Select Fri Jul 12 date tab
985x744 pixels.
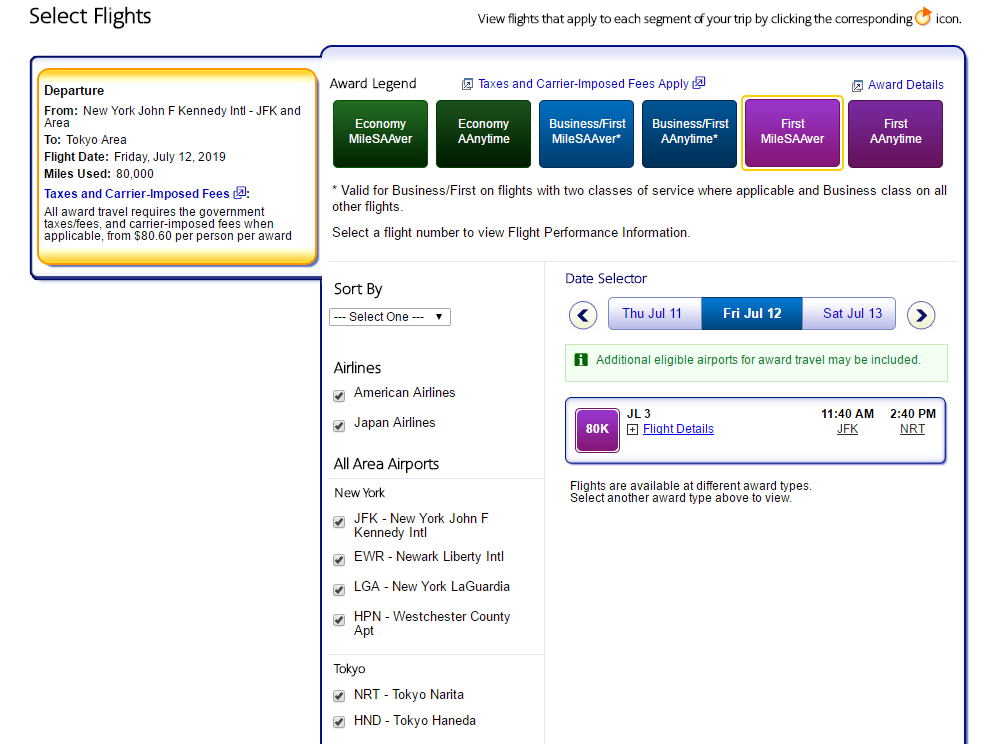[752, 314]
